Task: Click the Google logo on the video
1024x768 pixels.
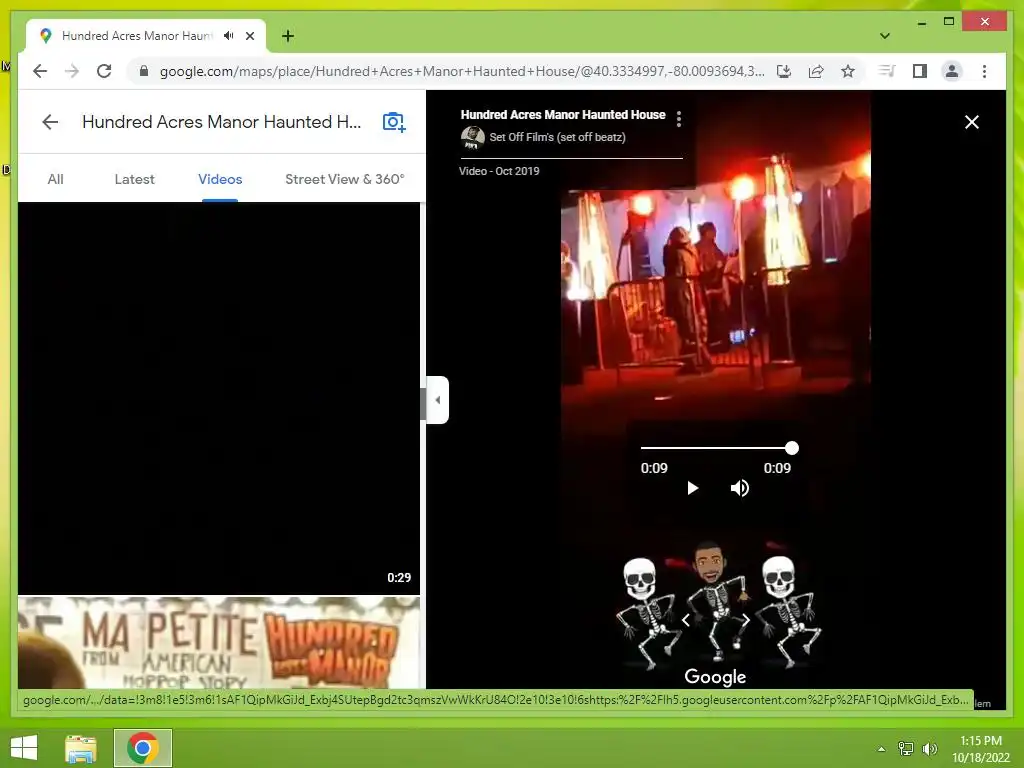Action: click(715, 677)
